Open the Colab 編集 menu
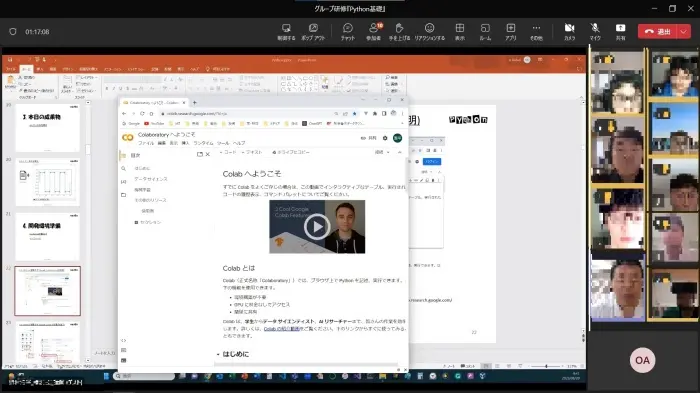The width and height of the screenshot is (700, 393). pyautogui.click(x=162, y=143)
